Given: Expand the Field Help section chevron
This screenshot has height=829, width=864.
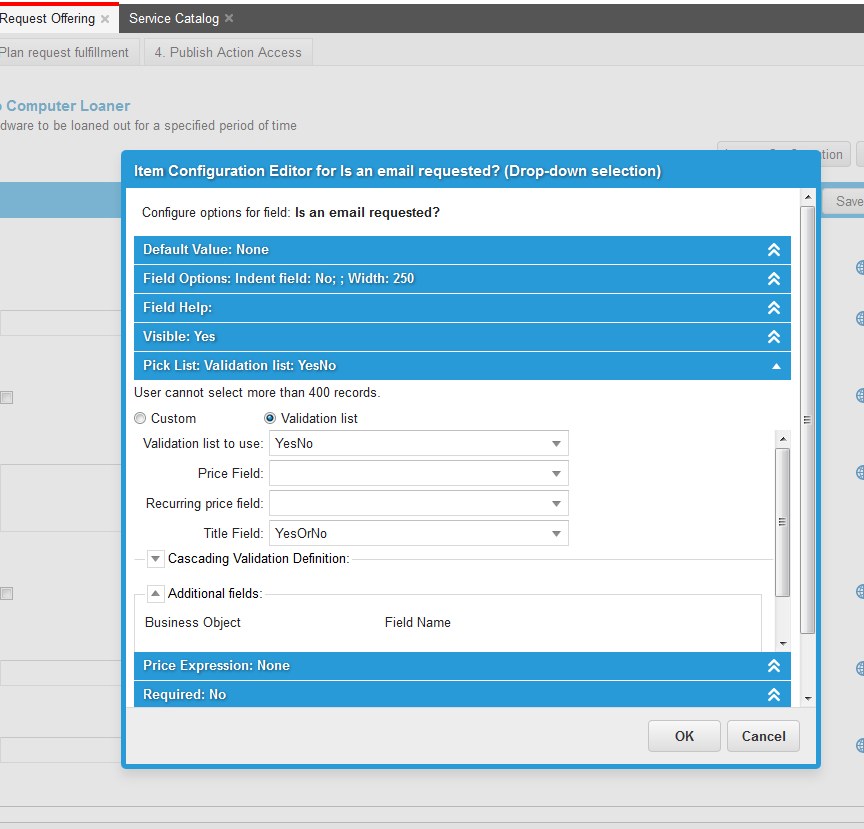Looking at the screenshot, I should click(x=772, y=308).
